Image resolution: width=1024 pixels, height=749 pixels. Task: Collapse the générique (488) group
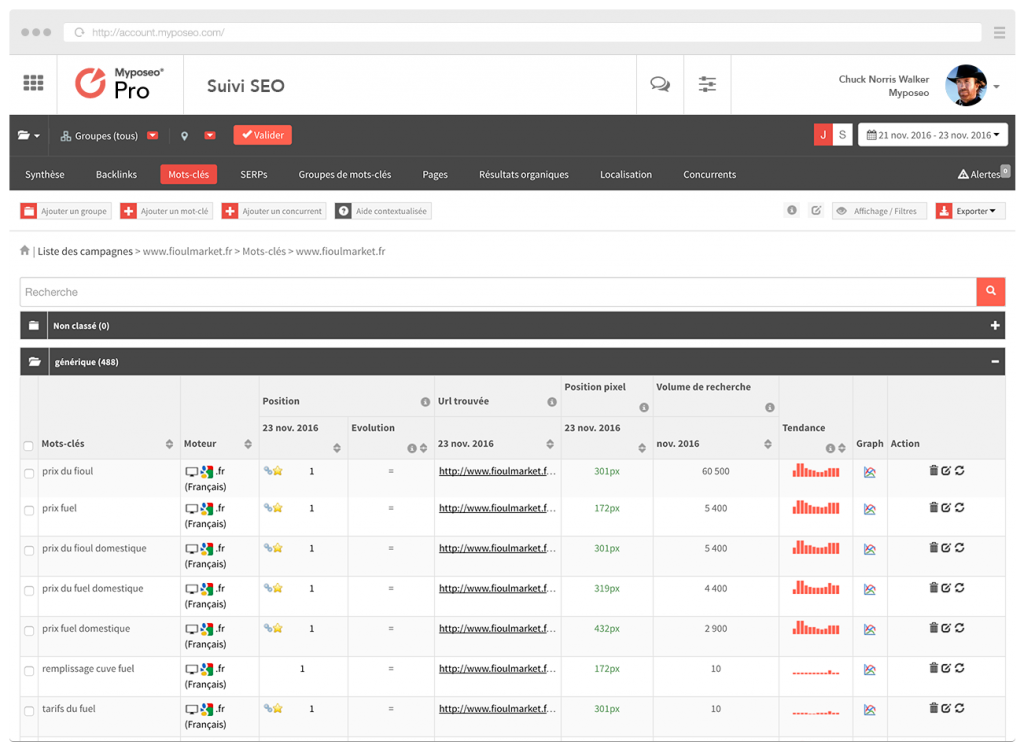click(x=995, y=362)
